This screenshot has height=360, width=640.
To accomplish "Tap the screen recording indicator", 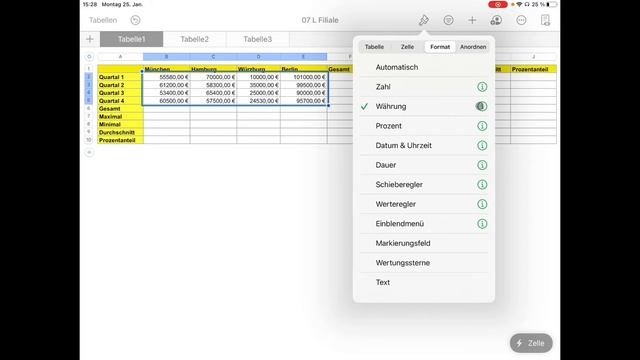I will click(498, 4).
